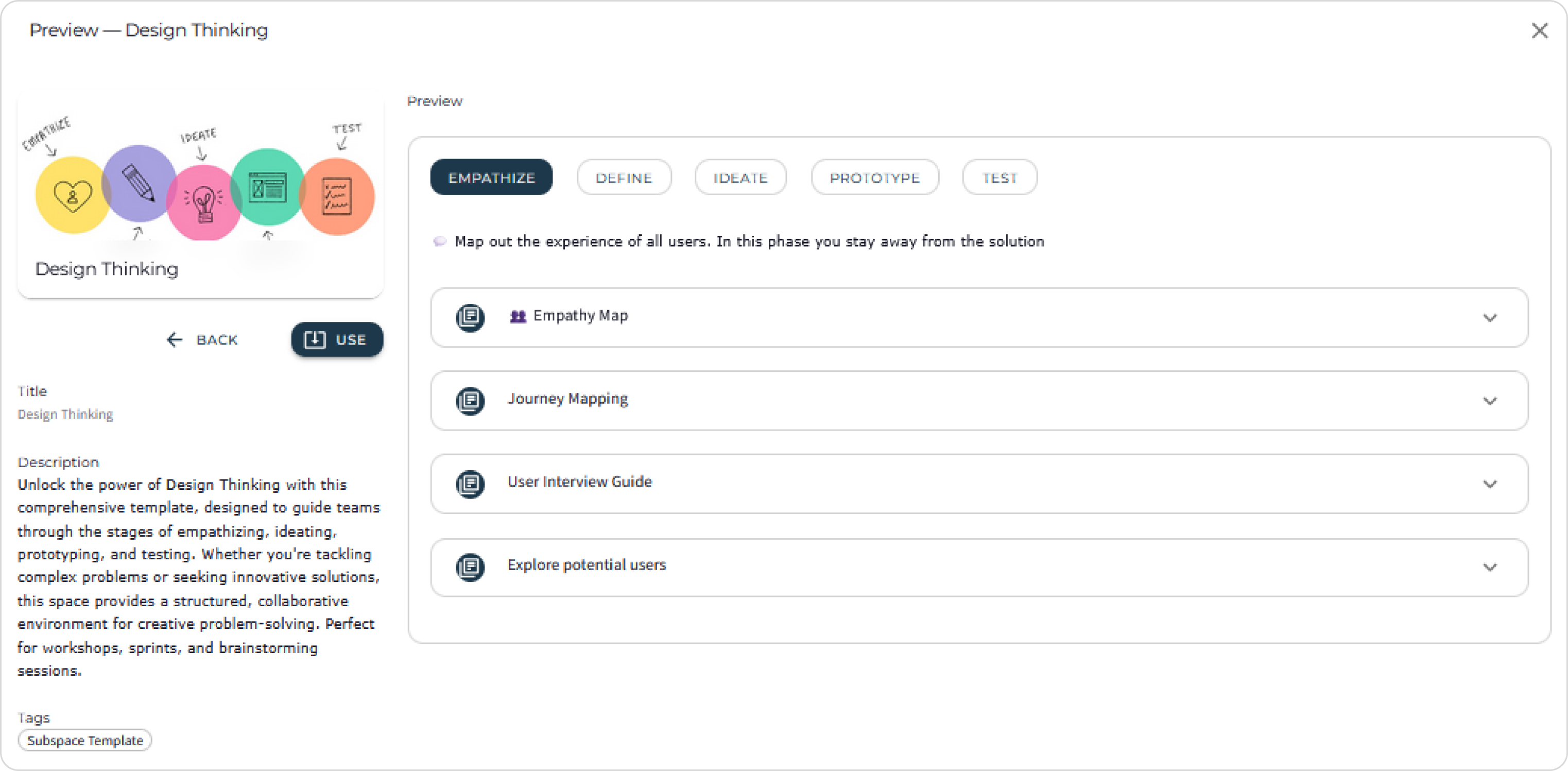
Task: Click the document icon beside Empathy Map
Action: (470, 317)
